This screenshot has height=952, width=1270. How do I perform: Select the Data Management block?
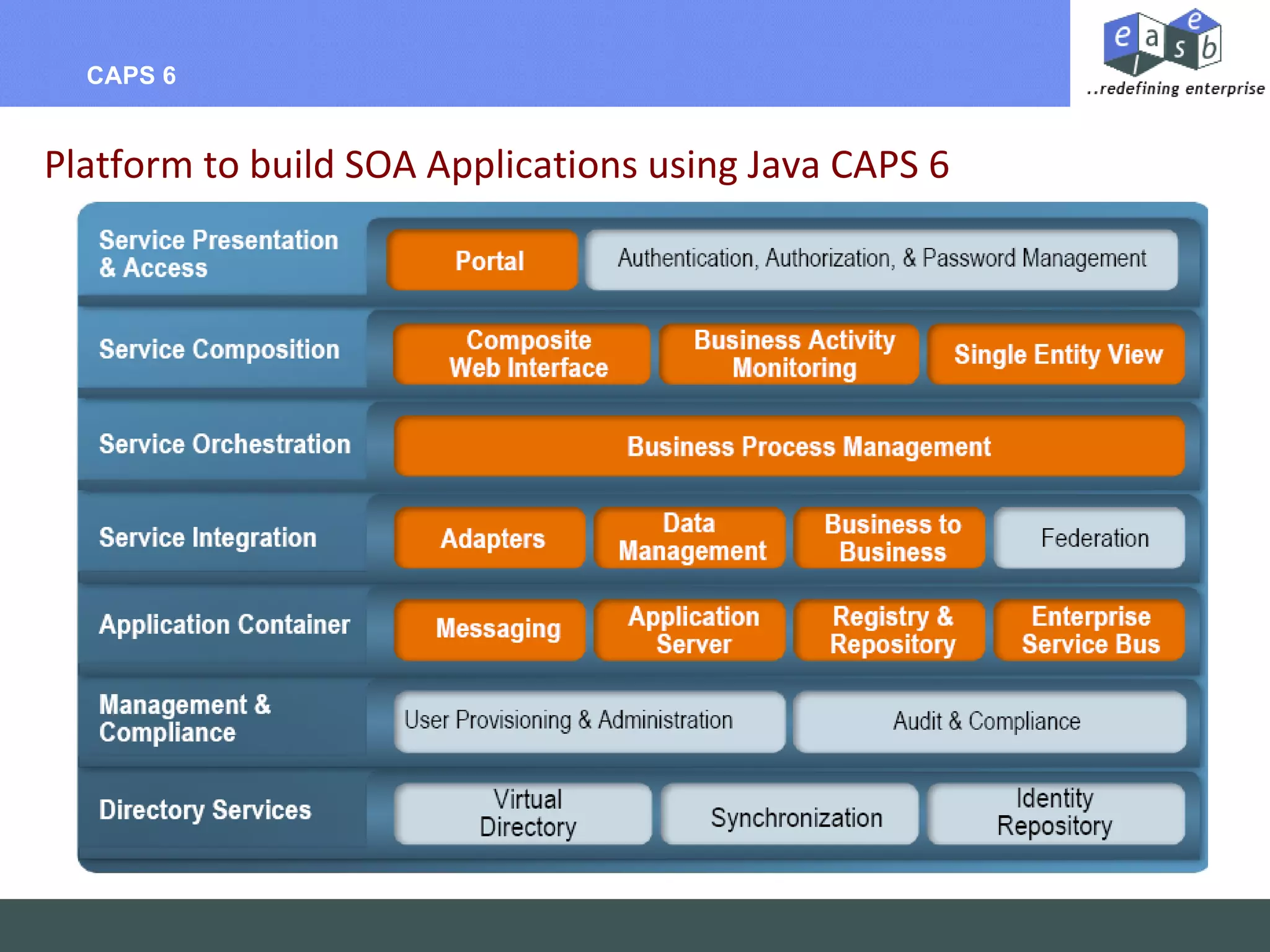point(690,538)
